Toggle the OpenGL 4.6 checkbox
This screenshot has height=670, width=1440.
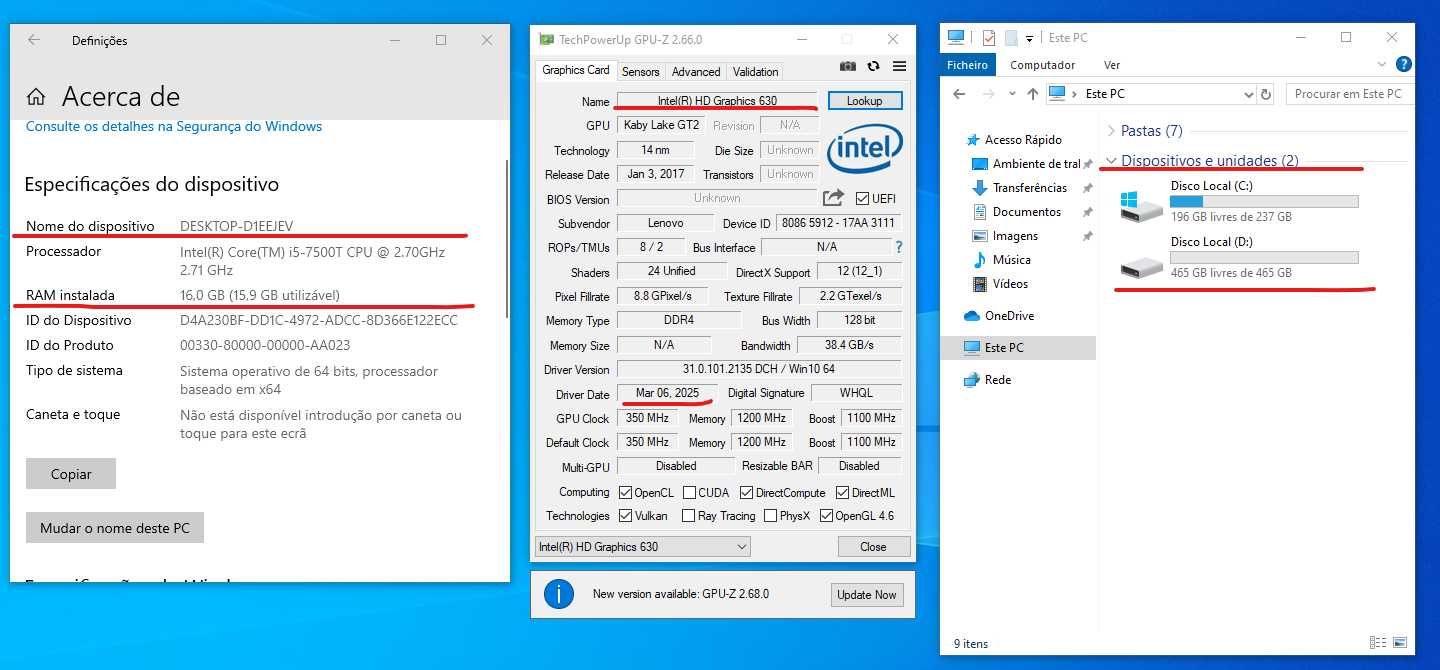(826, 516)
